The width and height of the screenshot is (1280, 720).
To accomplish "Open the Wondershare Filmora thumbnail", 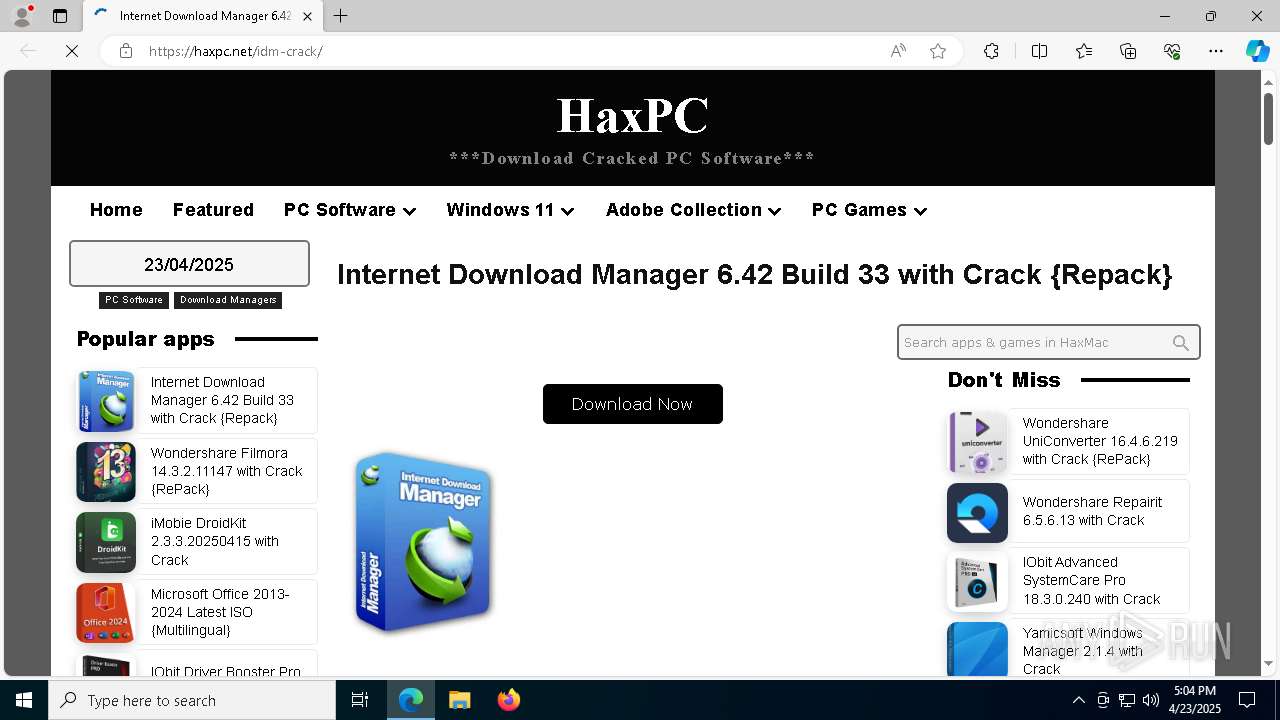I will point(106,472).
